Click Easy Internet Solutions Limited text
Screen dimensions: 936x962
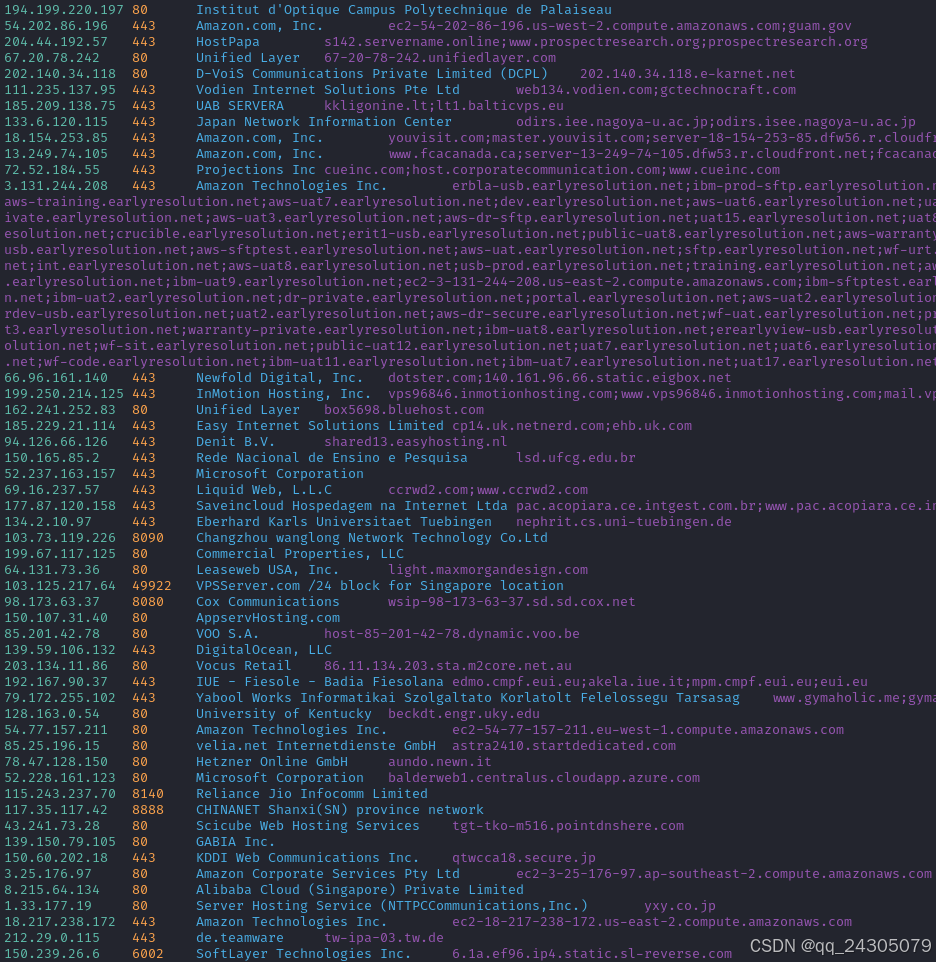pos(320,425)
